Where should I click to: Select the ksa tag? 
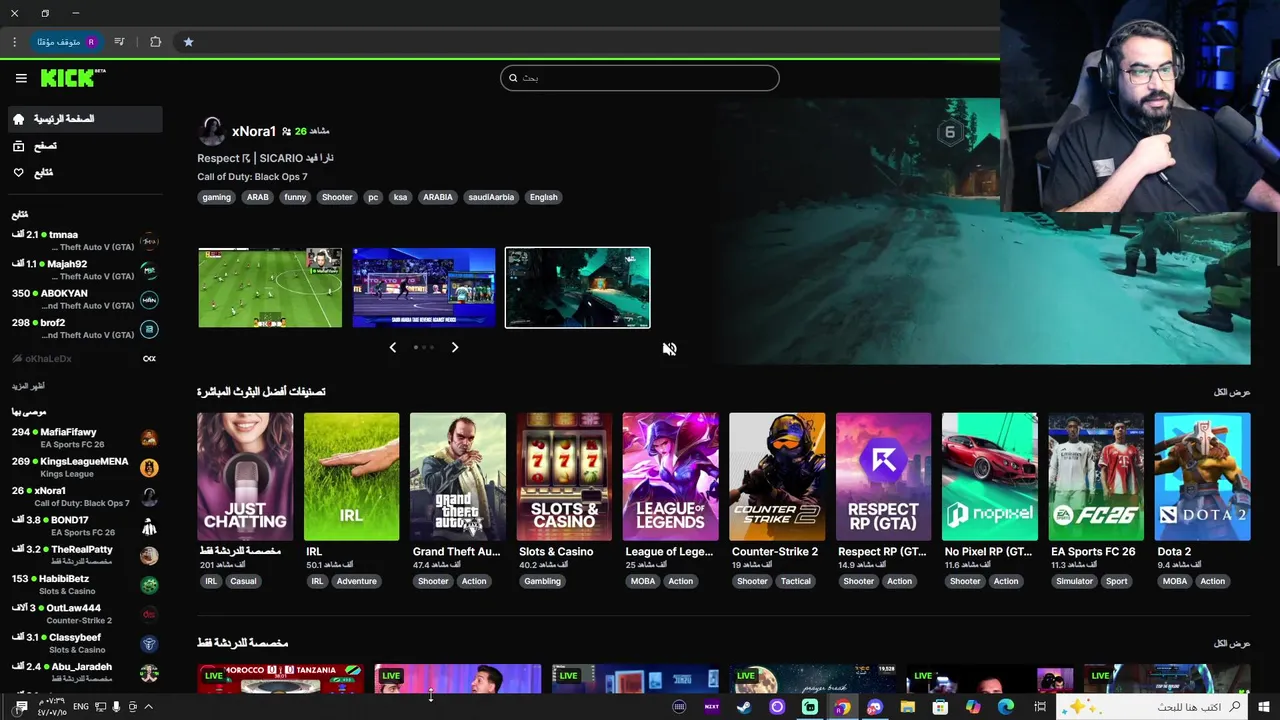[x=400, y=197]
